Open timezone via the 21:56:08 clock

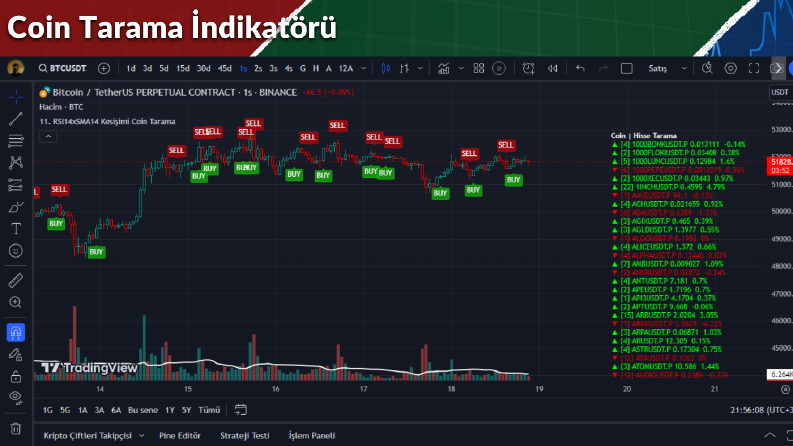[761, 410]
